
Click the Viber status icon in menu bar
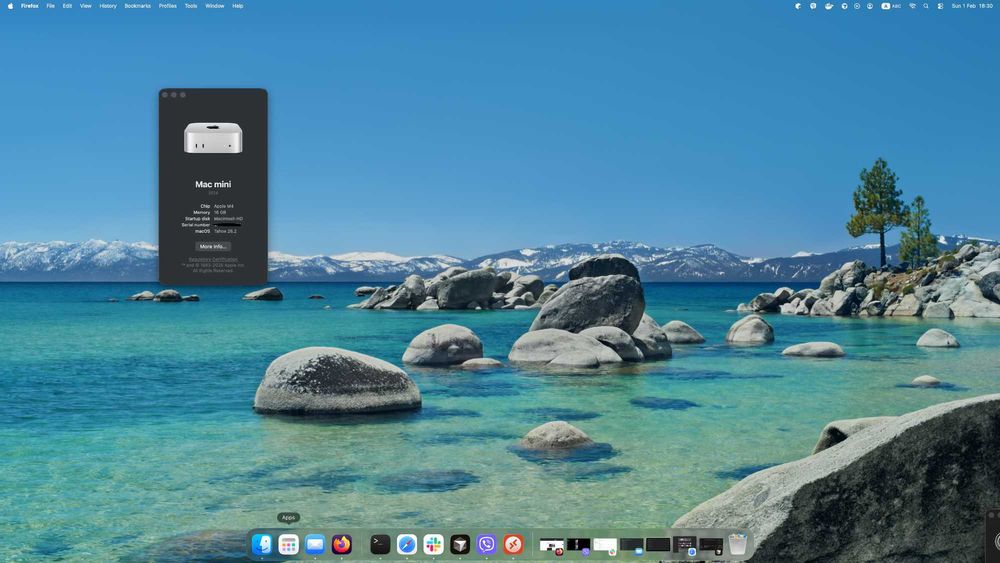[813, 6]
